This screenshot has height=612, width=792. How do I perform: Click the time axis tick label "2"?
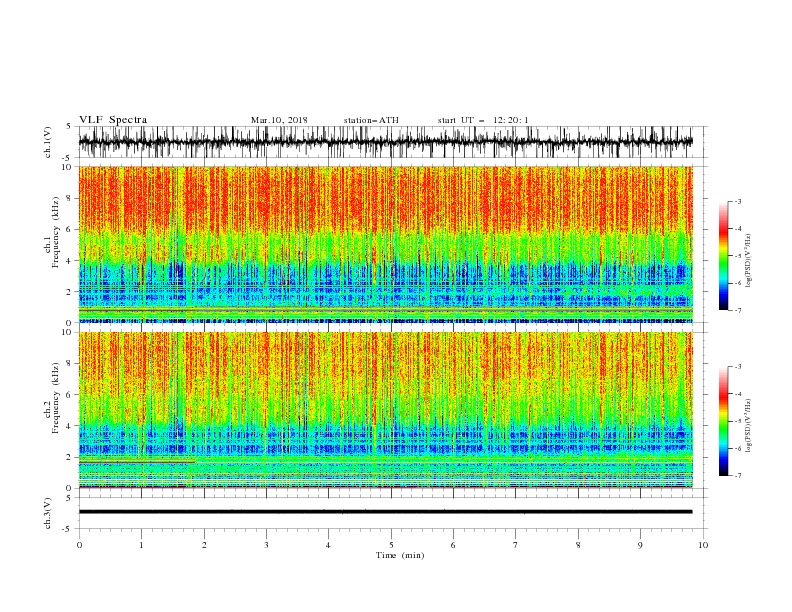tap(204, 545)
